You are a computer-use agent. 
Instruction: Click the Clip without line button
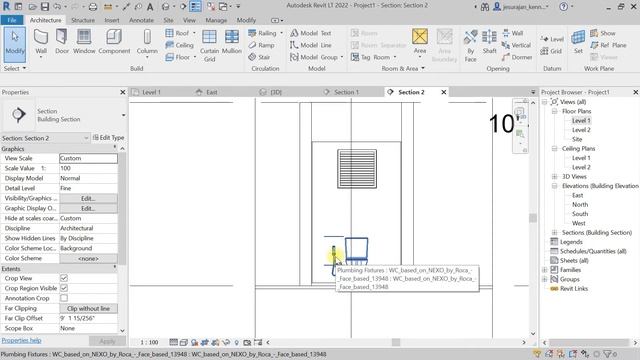[88, 309]
